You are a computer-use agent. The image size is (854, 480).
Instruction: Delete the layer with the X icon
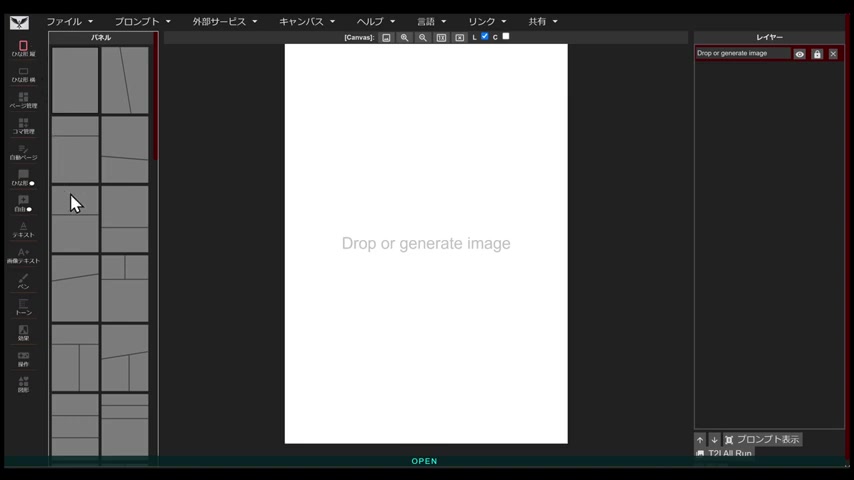pos(833,54)
